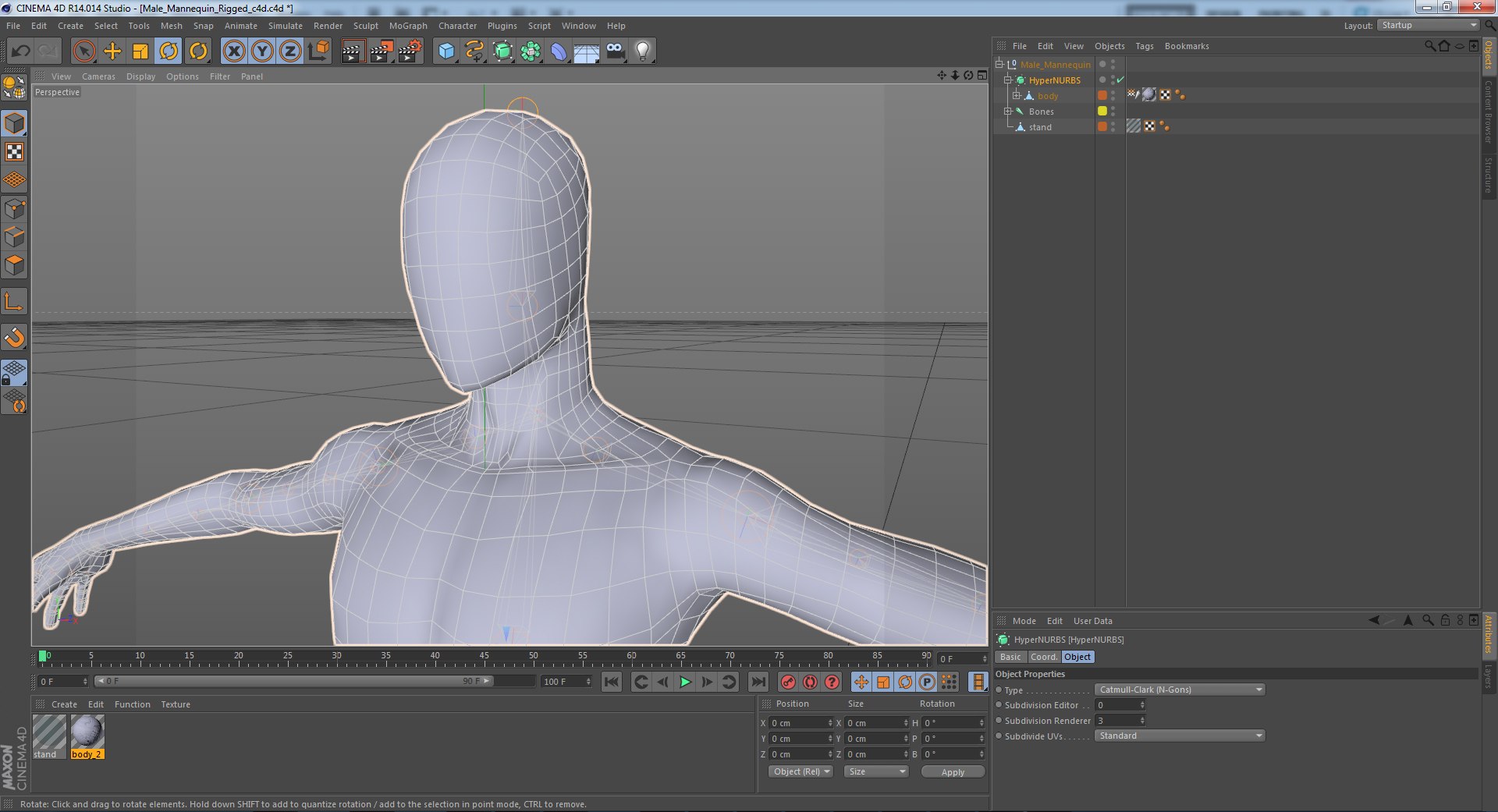Screen dimensions: 1498x812
Task: Click the body object orange layer swatch
Action: [x=1102, y=95]
